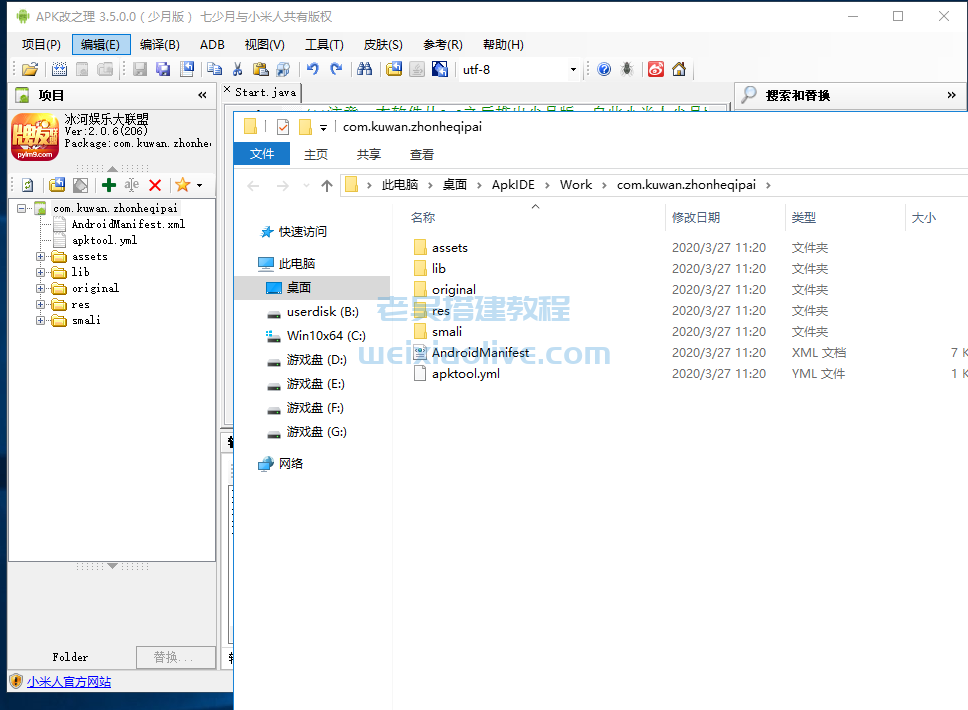Click the red X delete icon
This screenshot has width=968, height=710.
coord(155,185)
